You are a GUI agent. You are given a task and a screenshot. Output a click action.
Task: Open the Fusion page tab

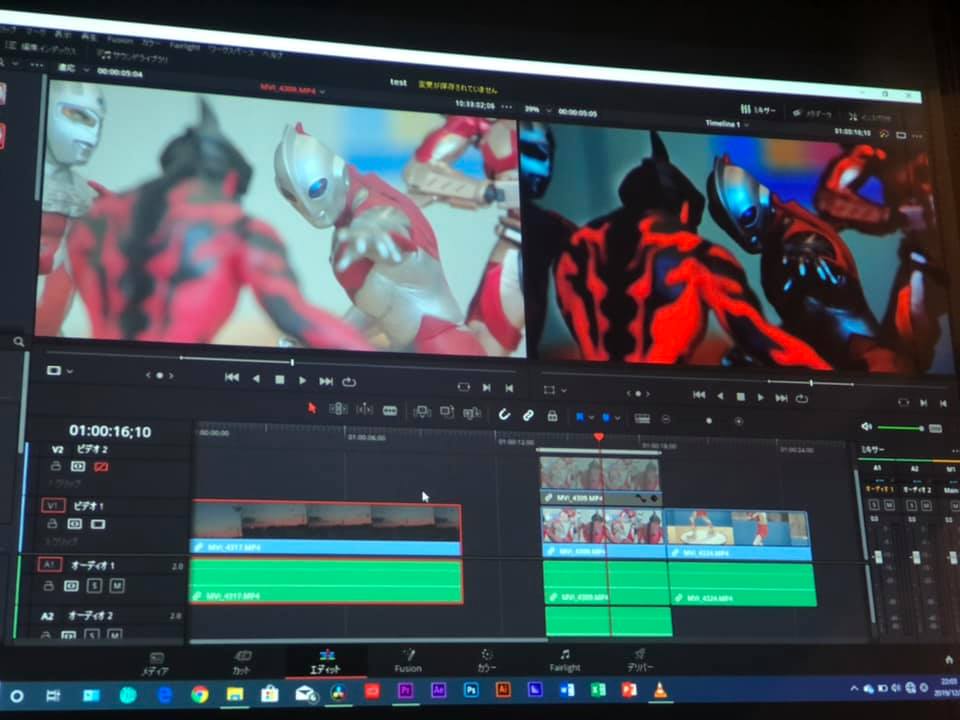coord(408,661)
